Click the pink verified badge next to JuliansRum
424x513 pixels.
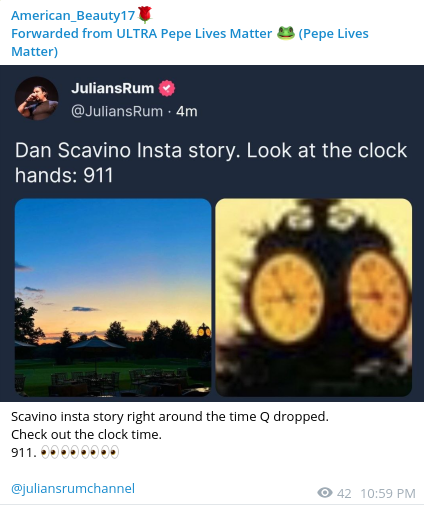tap(166, 88)
